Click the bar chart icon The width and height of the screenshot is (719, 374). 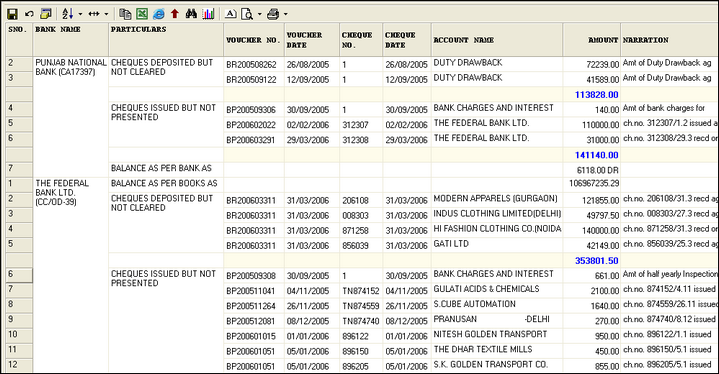click(208, 14)
